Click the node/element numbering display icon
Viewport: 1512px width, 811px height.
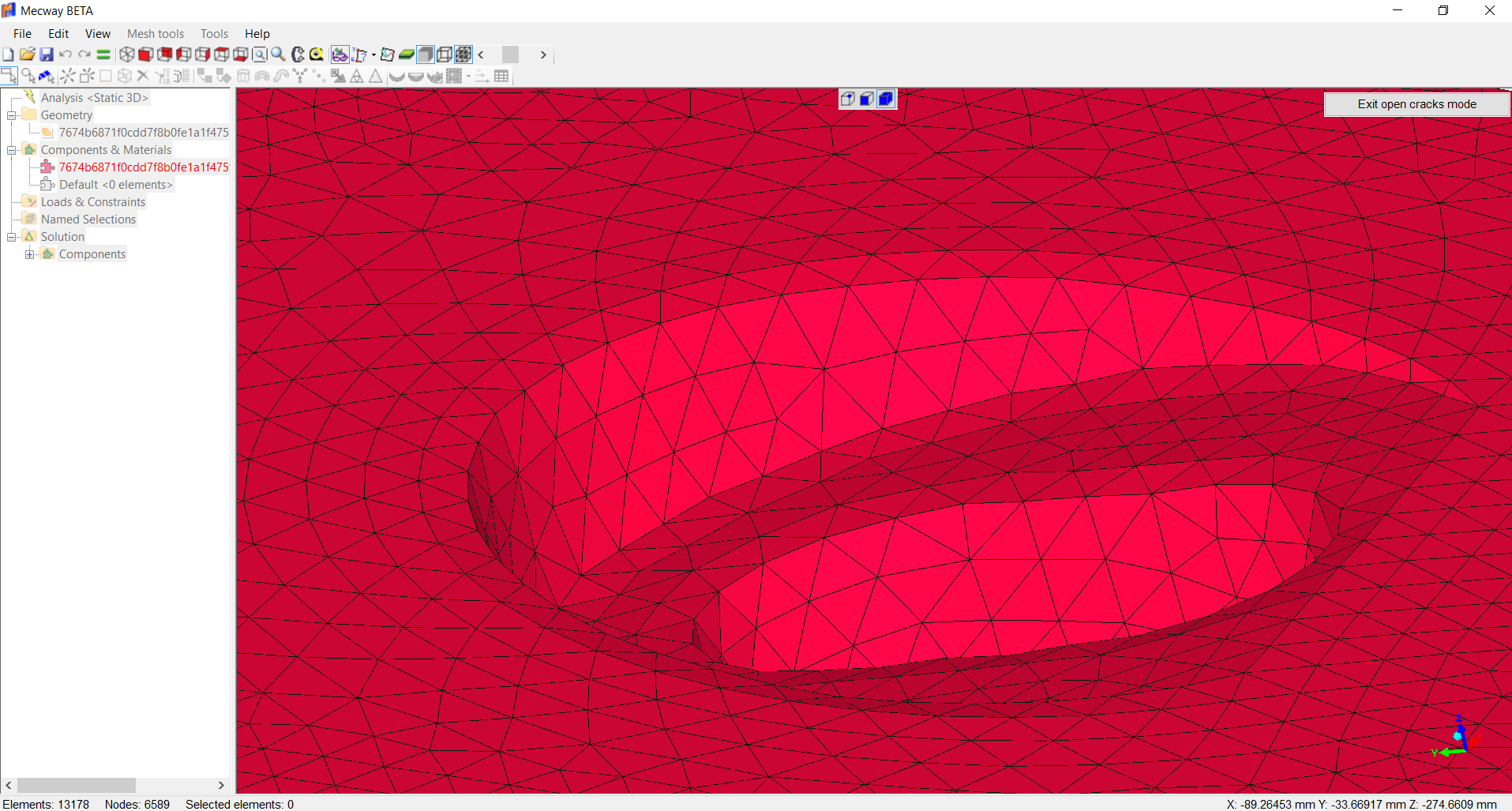[x=360, y=54]
